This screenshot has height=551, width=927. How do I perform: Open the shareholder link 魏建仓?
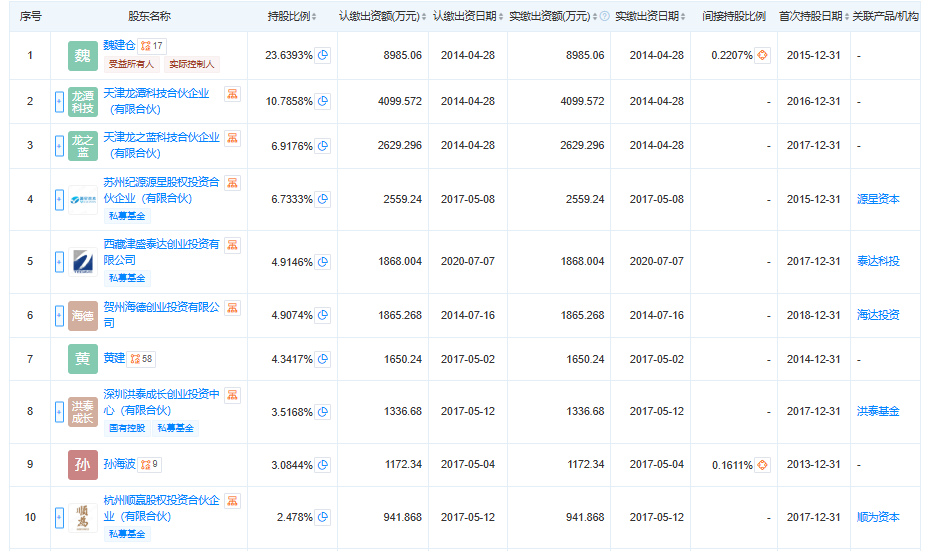point(118,46)
